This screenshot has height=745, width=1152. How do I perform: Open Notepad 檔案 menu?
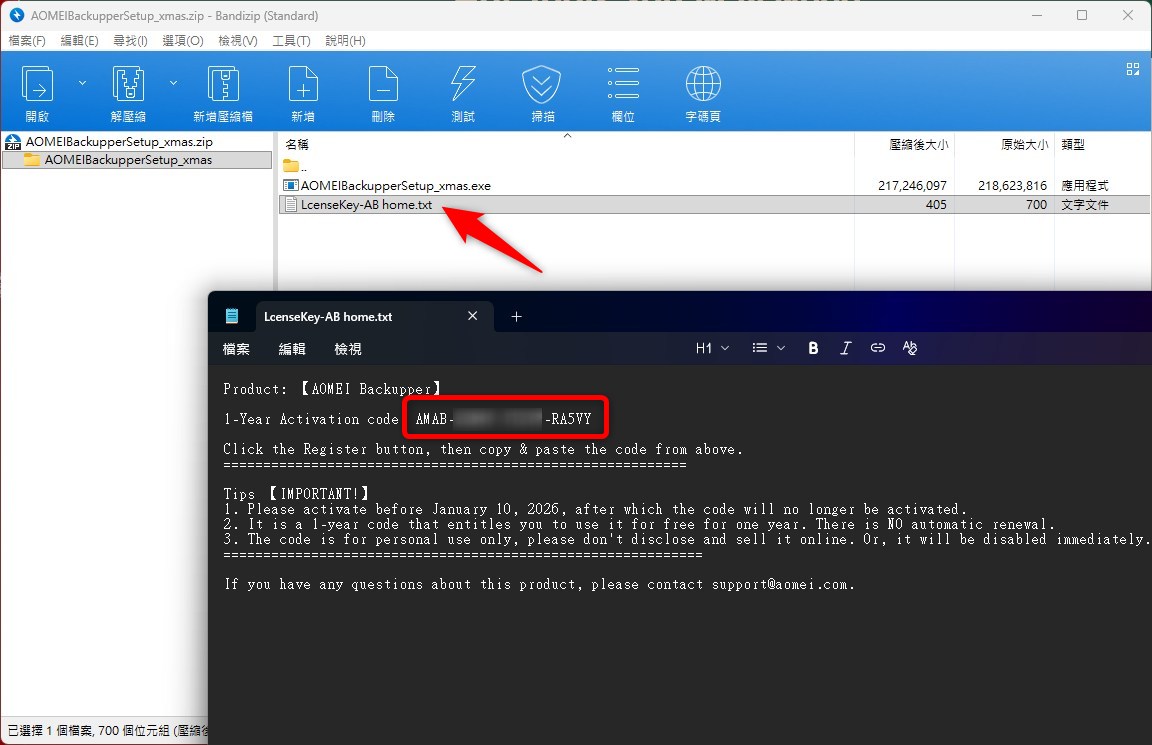point(236,349)
